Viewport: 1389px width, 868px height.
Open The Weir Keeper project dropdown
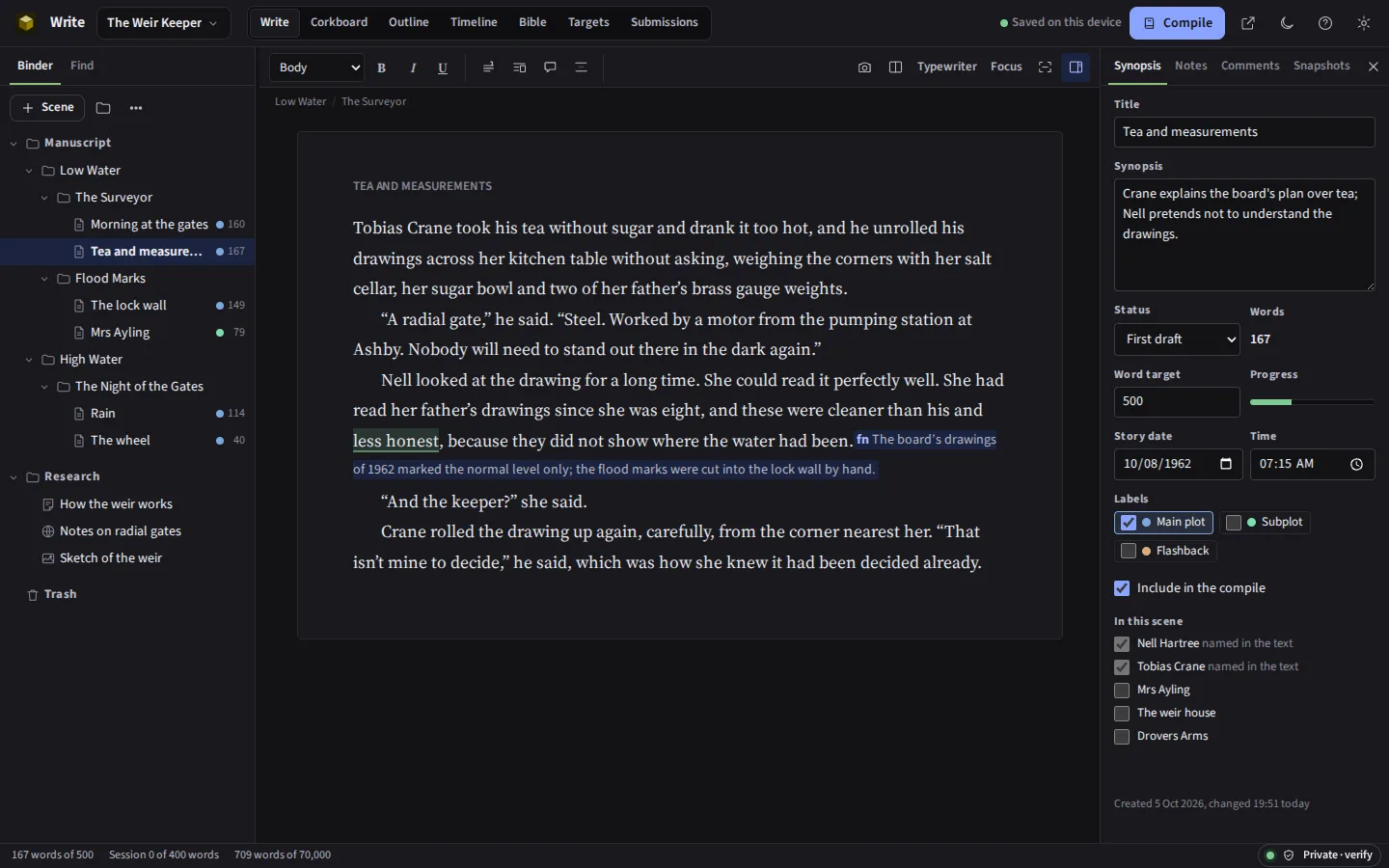pyautogui.click(x=164, y=23)
